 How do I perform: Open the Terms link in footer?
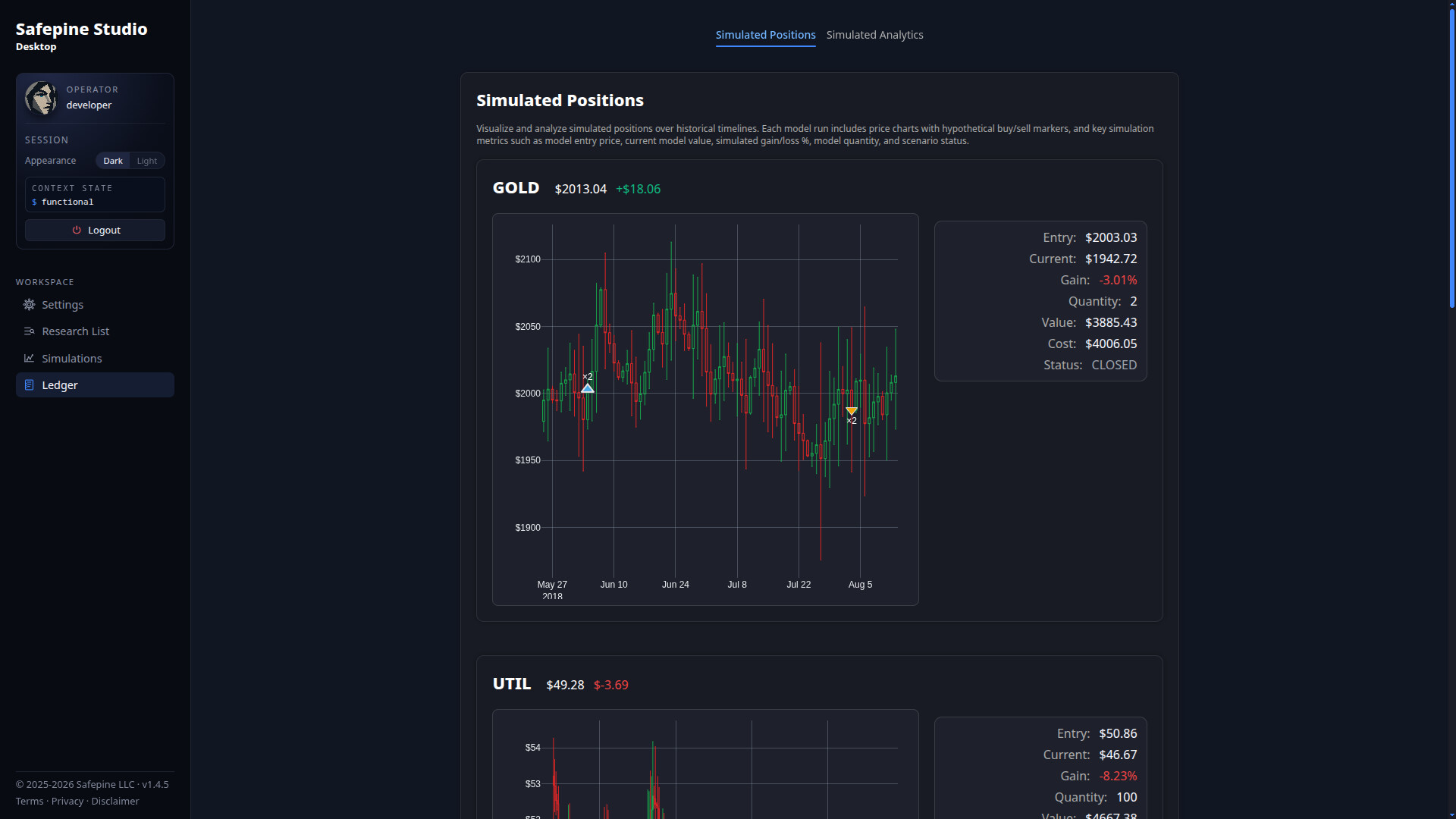(30, 802)
